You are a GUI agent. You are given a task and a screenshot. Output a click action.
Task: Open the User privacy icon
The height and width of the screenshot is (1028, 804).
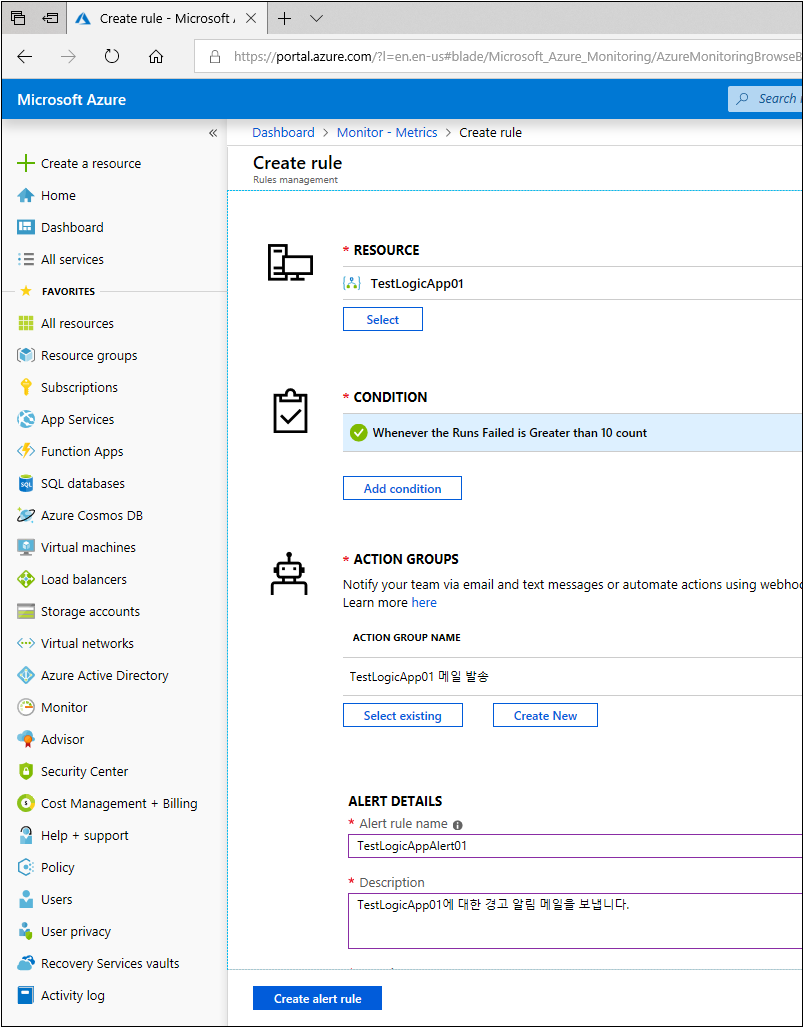(x=26, y=932)
